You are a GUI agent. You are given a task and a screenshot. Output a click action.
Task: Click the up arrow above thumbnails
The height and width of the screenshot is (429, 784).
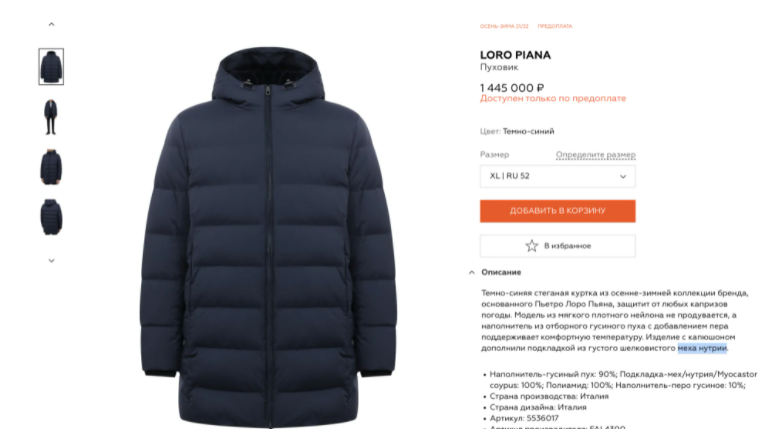point(51,24)
